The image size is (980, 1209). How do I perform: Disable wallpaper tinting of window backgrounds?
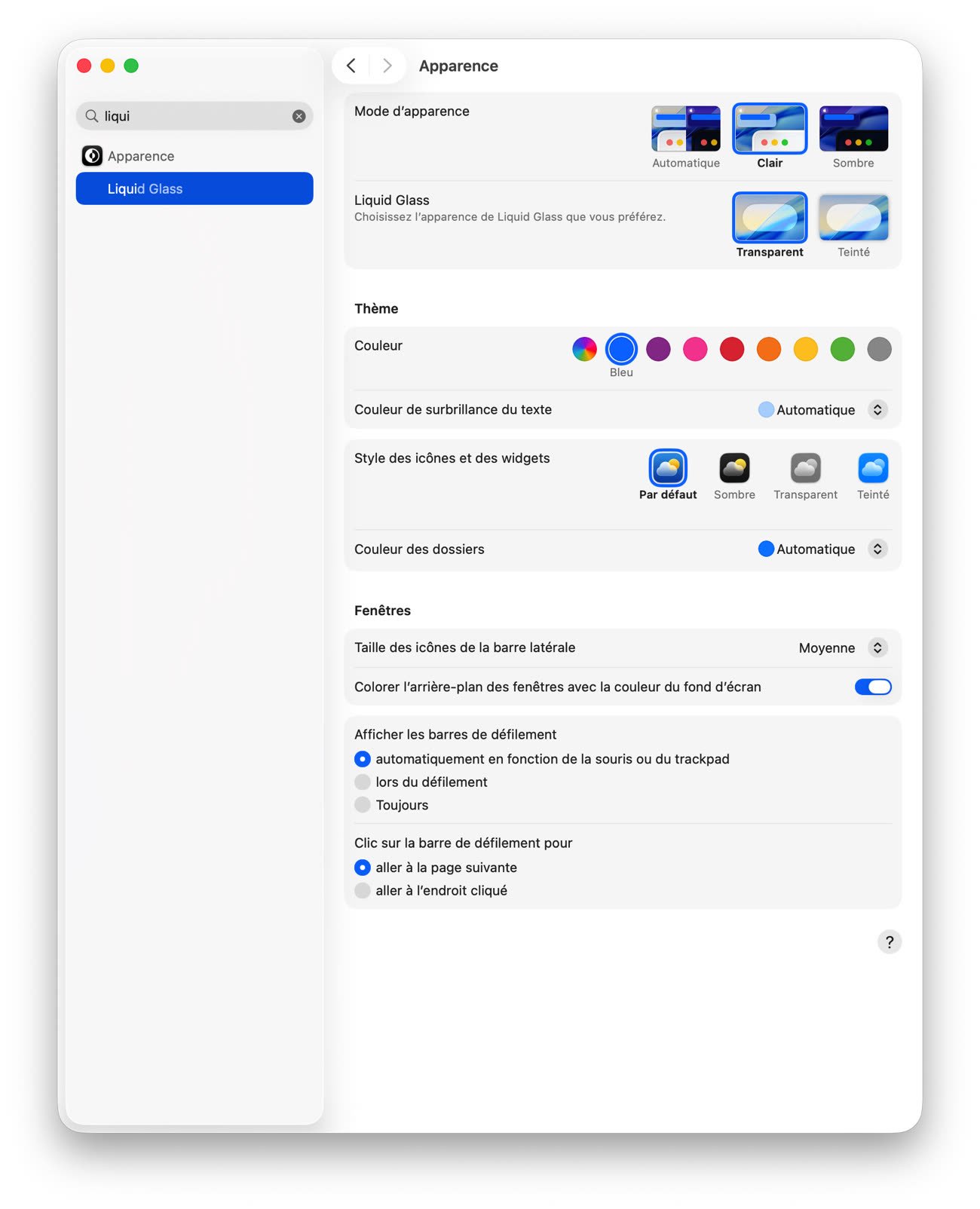872,687
